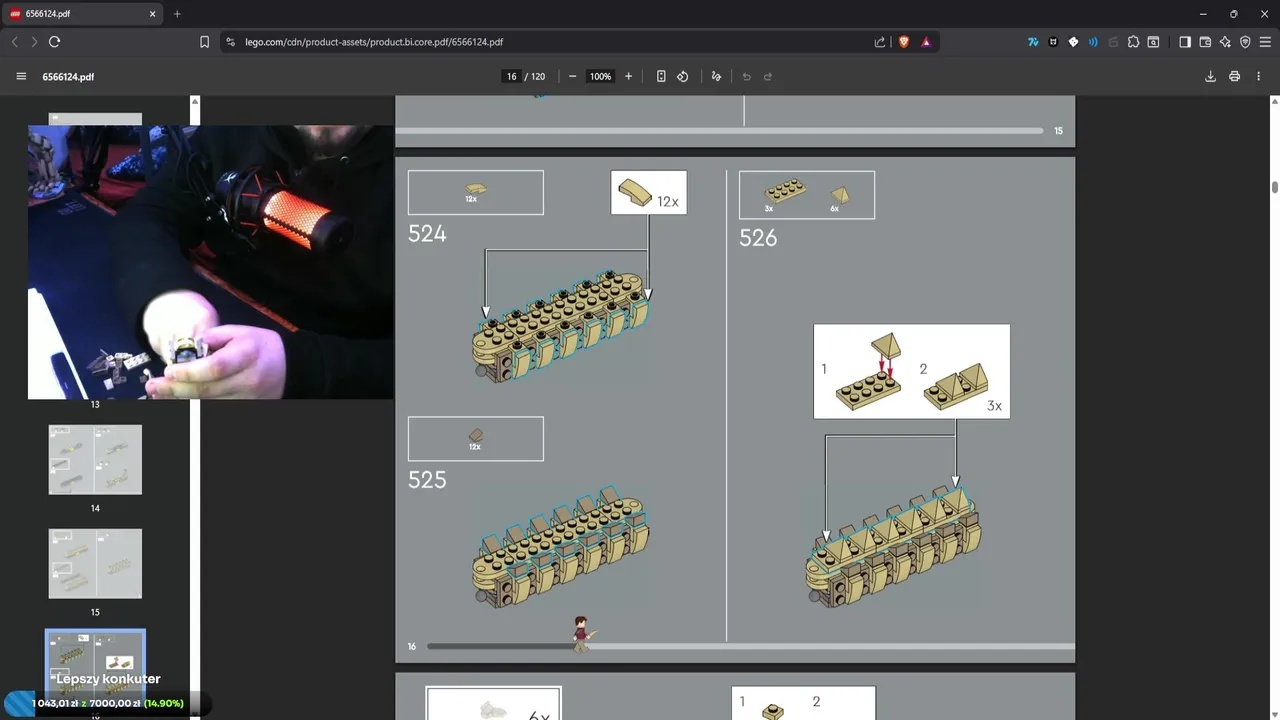The image size is (1280, 720).
Task: Open Brave Rewards triangle icon
Action: (x=926, y=42)
